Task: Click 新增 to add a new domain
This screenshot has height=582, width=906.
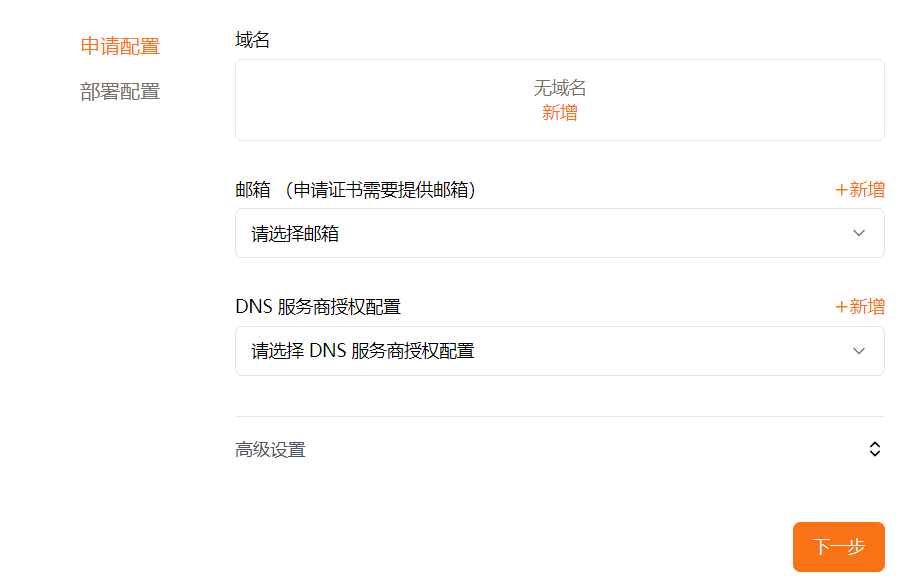Action: click(x=560, y=112)
